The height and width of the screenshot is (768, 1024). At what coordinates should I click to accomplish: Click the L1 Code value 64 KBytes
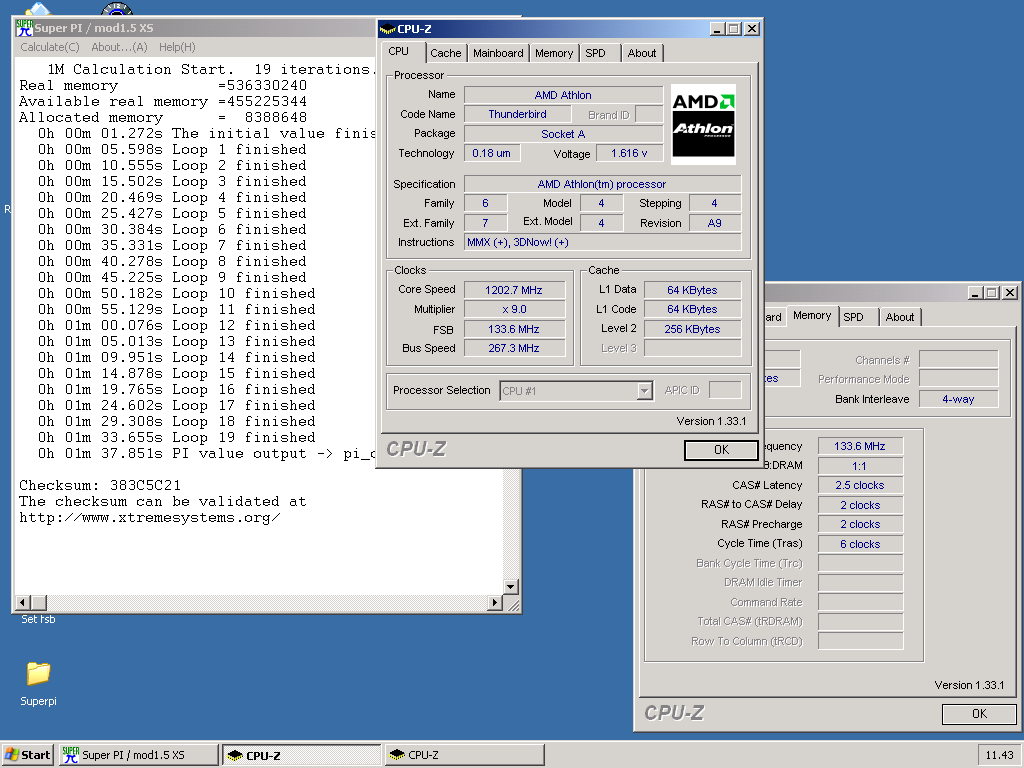point(692,309)
